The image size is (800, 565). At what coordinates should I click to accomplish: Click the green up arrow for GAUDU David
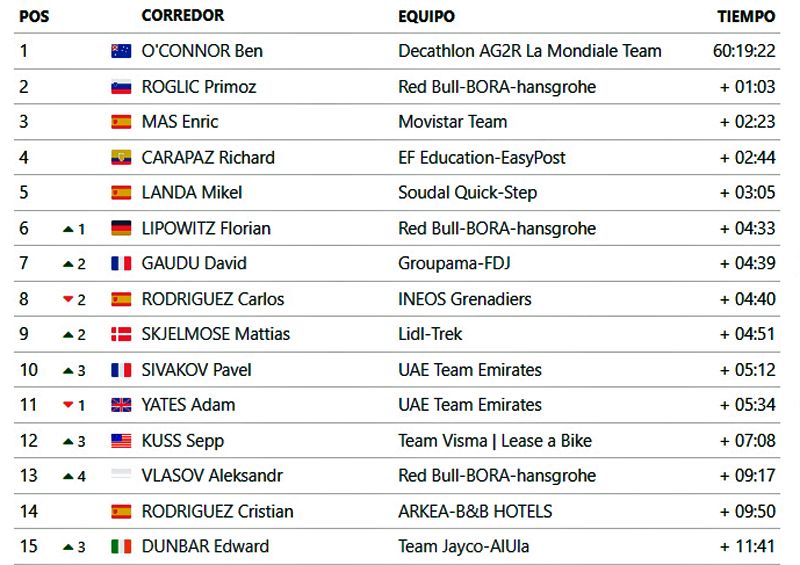point(68,264)
